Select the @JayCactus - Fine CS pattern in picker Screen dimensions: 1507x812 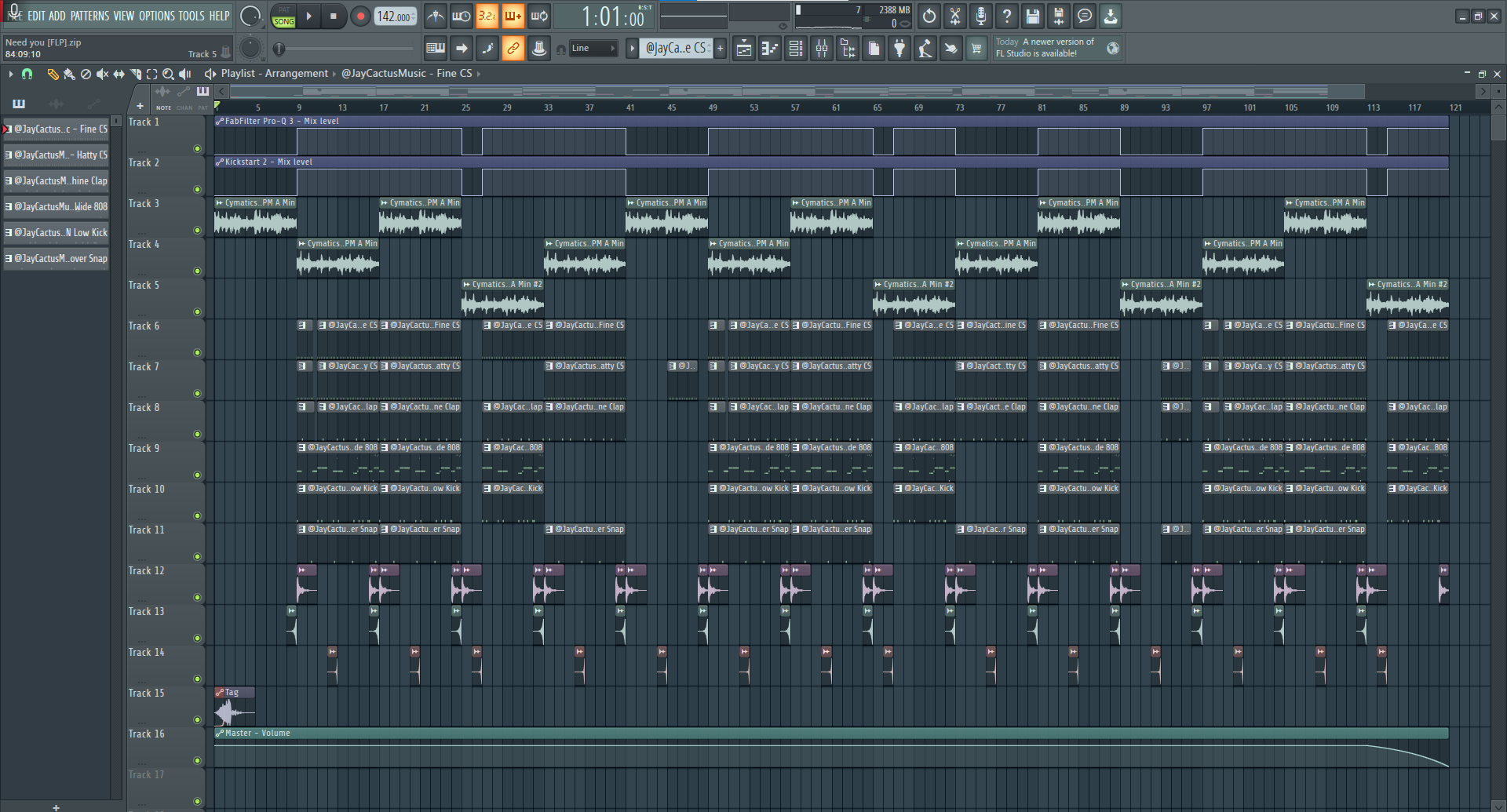point(57,129)
